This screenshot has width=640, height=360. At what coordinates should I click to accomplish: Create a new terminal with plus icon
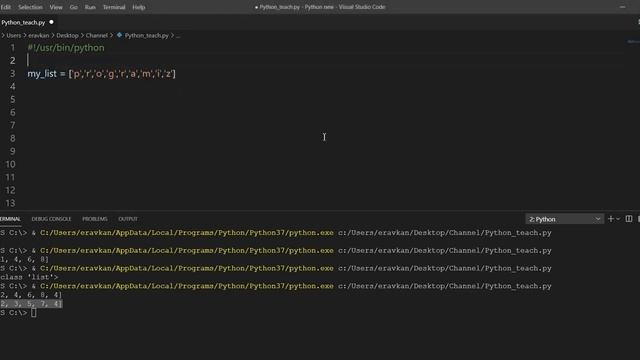click(611, 219)
